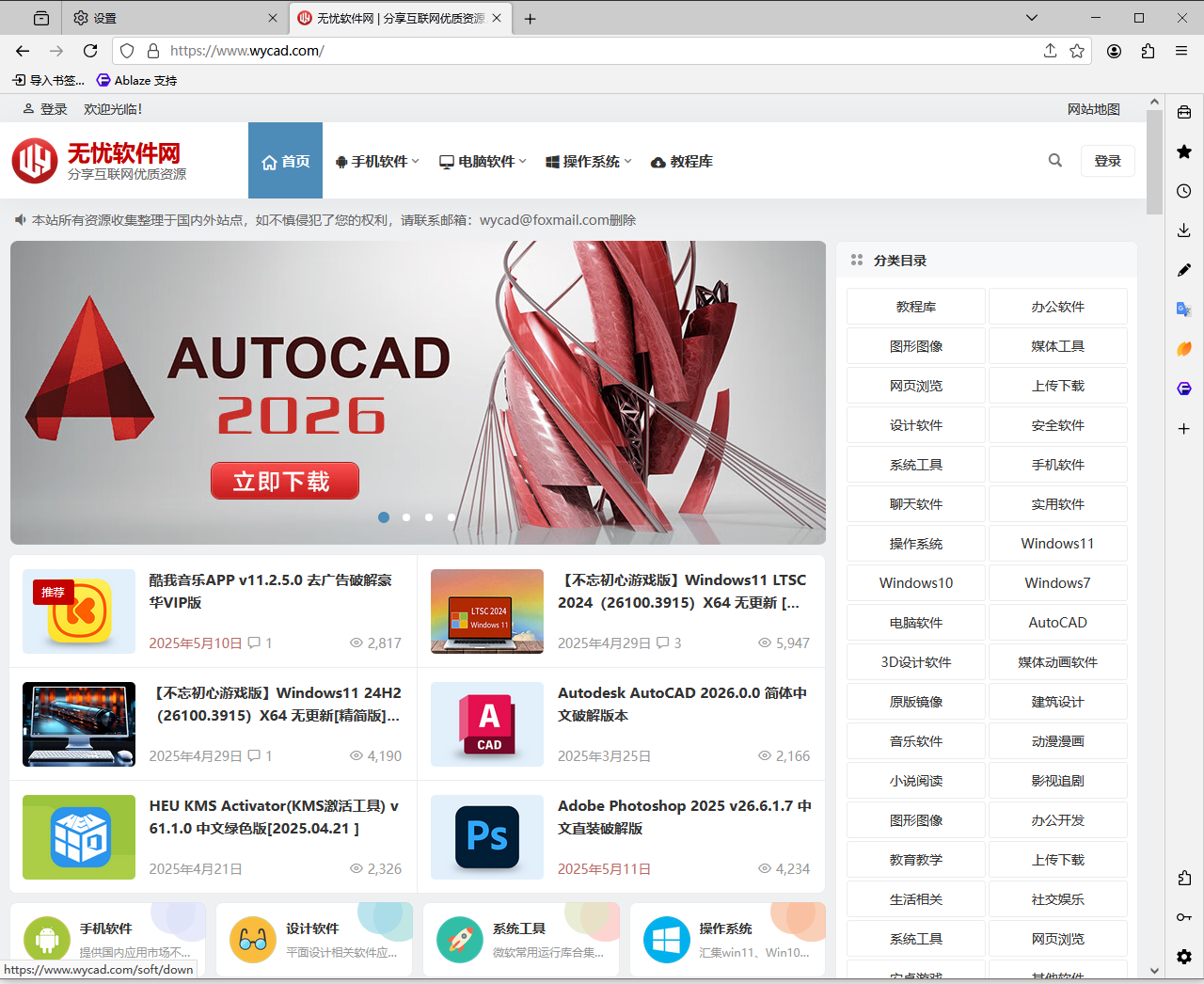Open the site search magnifier icon
1204x984 pixels.
(1053, 160)
